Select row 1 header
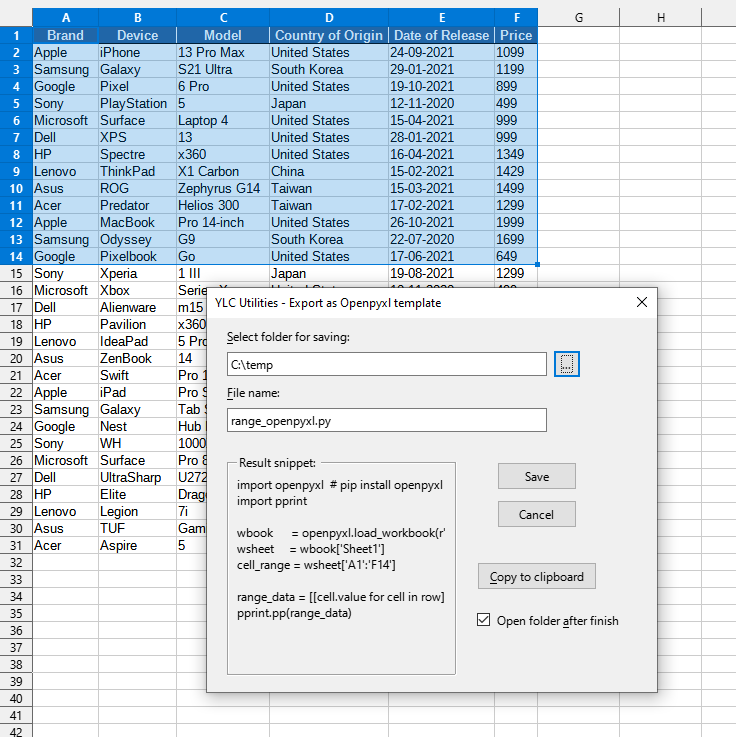 (x=16, y=35)
